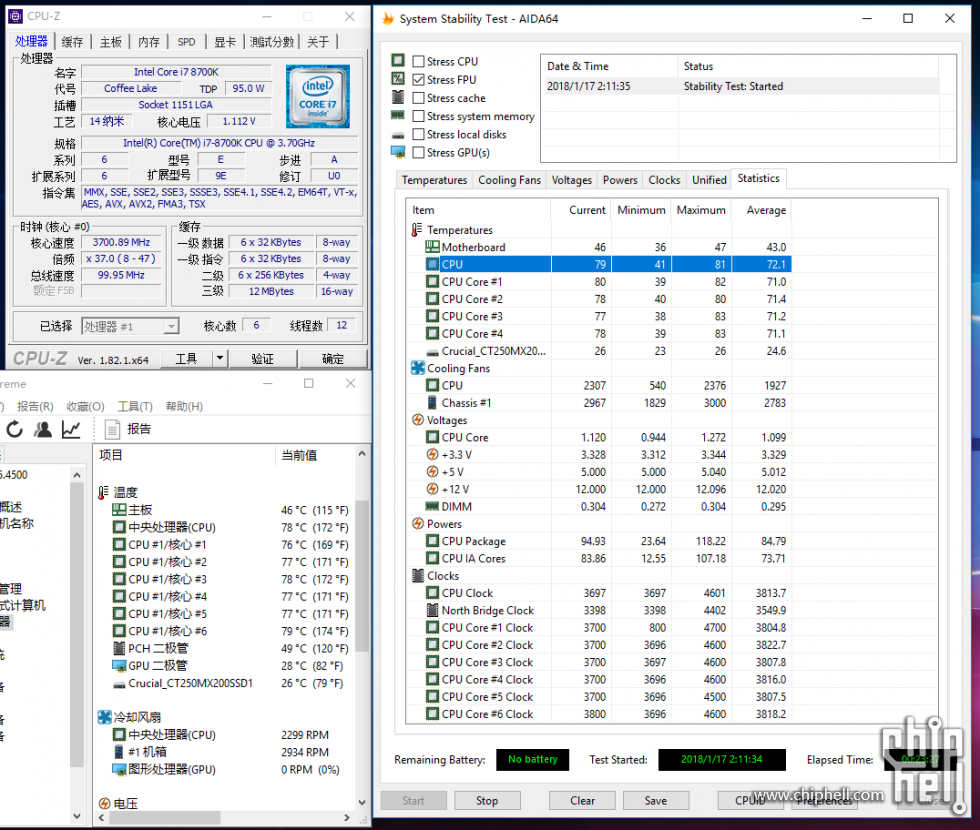Click the DIMM memory icon in Voltages
The height and width of the screenshot is (830, 980).
432,506
